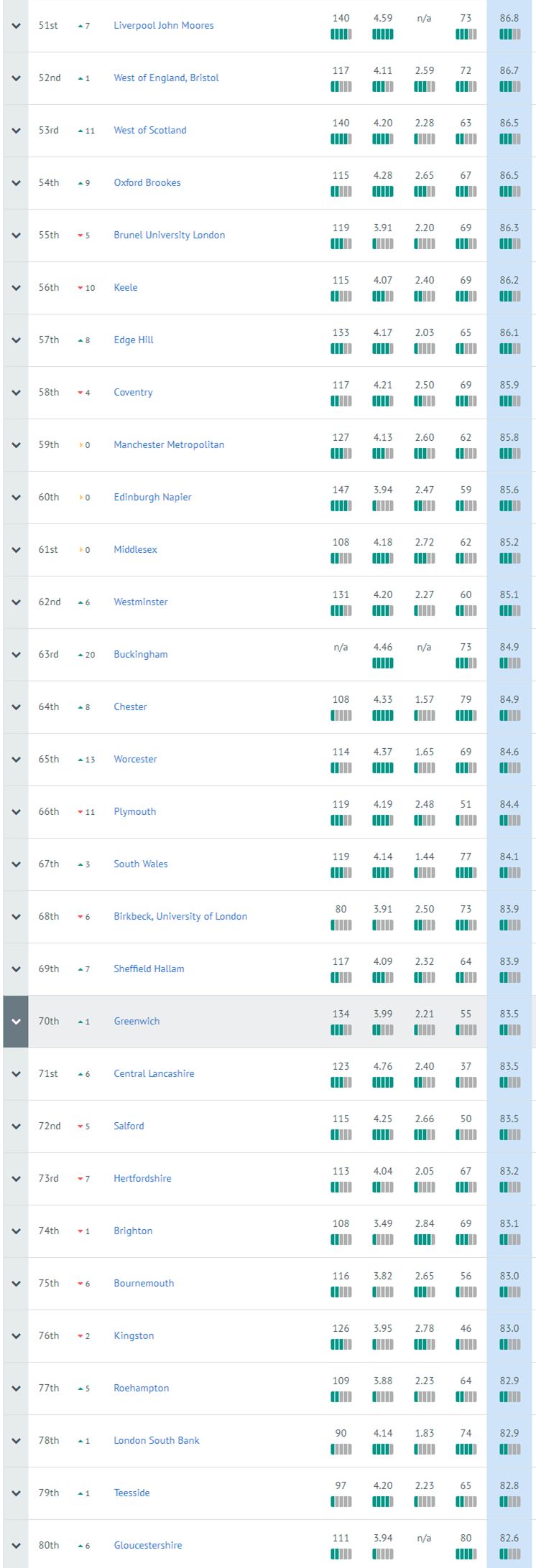This screenshot has width=536, height=1568.
Task: Open the Manchester Metropolitan link
Action: coord(169,444)
